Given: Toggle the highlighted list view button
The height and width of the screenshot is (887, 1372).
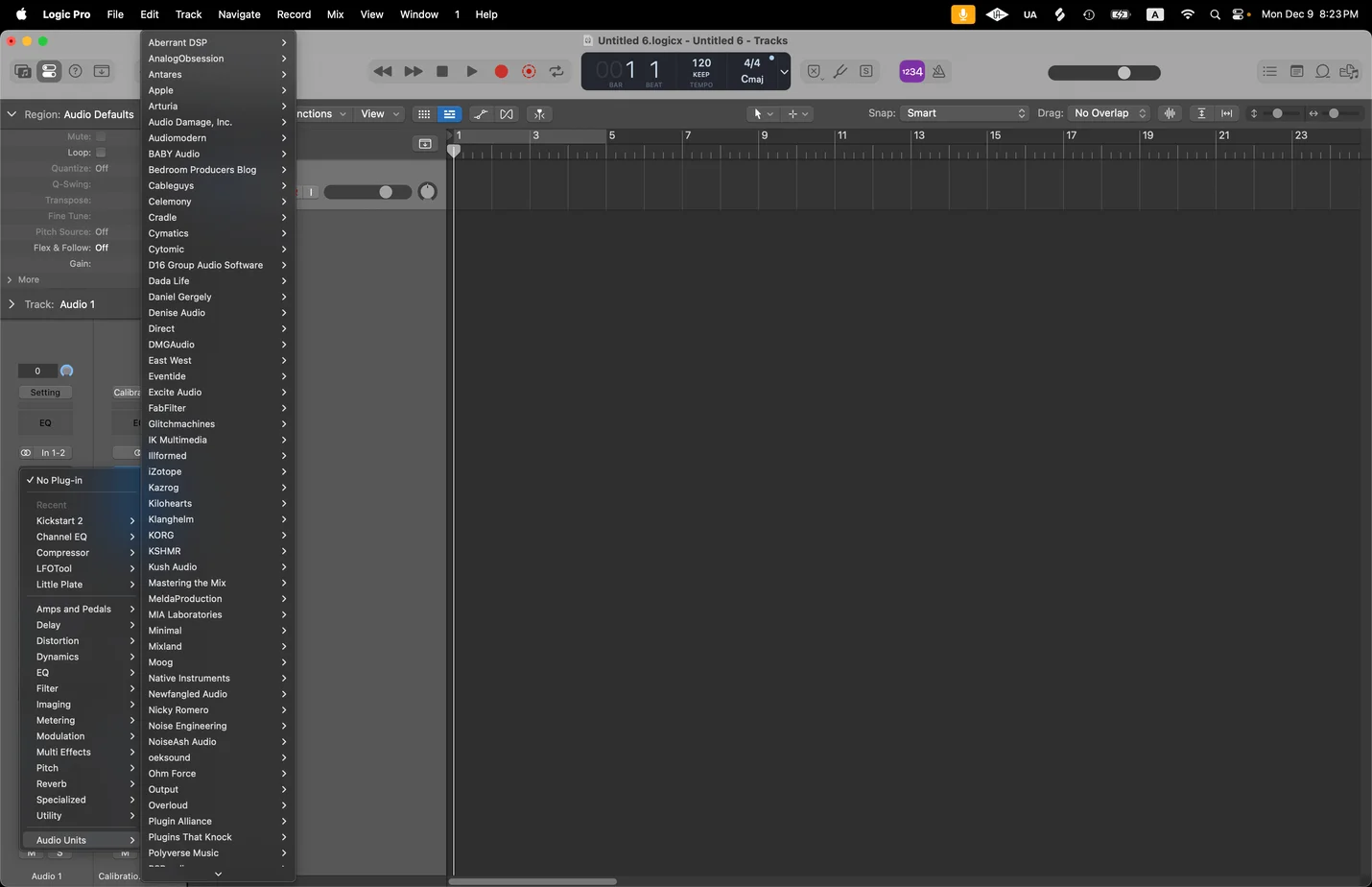Looking at the screenshot, I should (449, 113).
